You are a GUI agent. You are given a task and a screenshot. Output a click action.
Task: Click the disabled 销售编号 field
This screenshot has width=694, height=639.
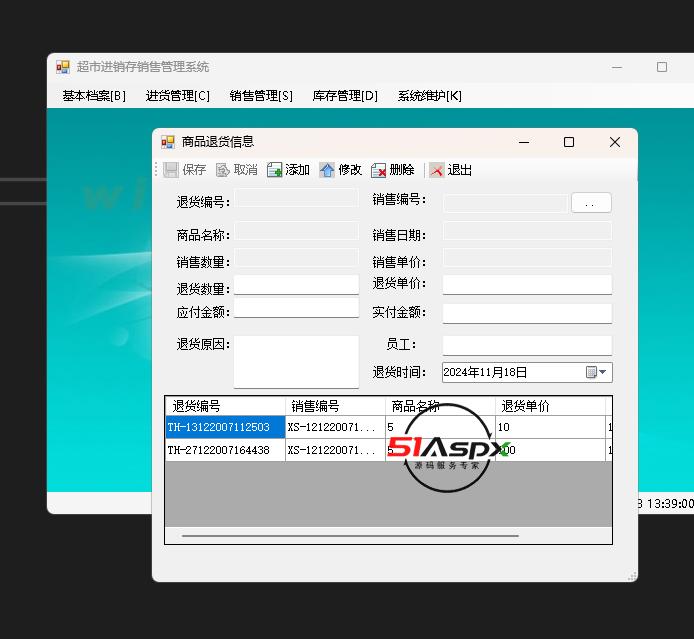(505, 204)
